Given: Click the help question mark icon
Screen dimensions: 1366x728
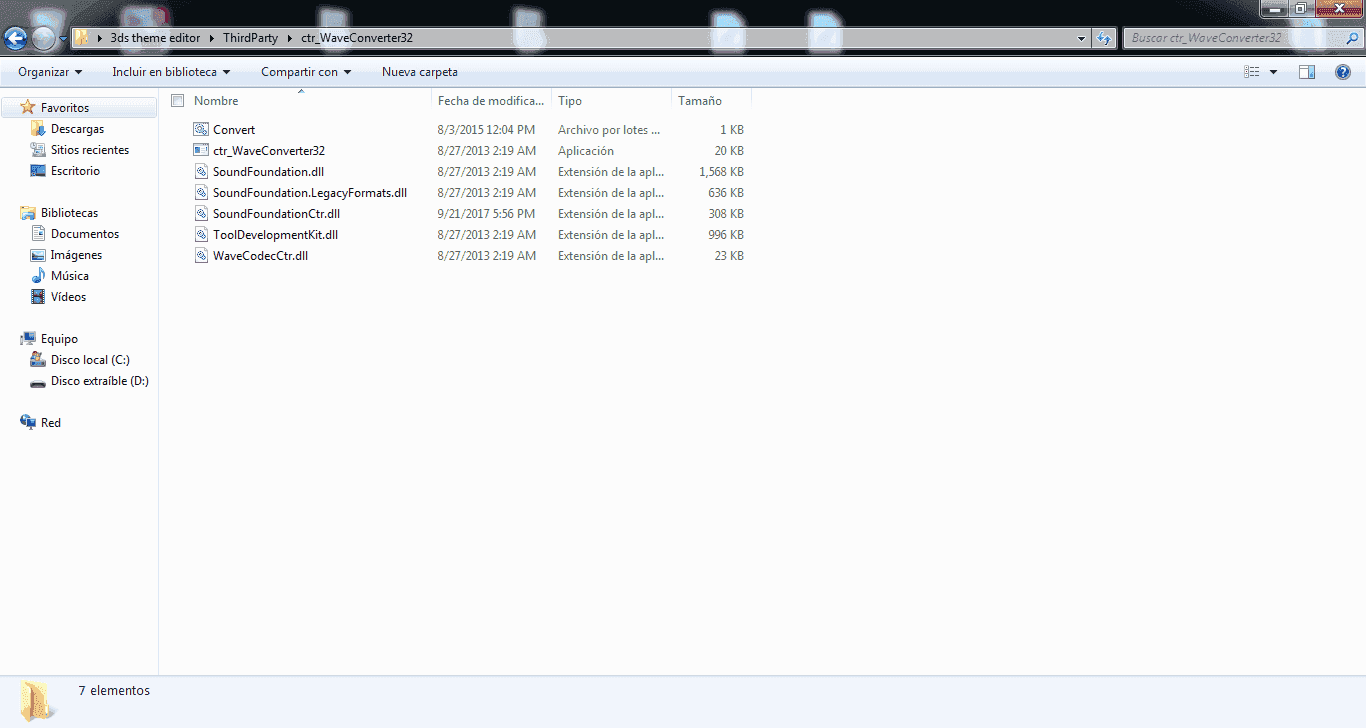Looking at the screenshot, I should [x=1343, y=72].
